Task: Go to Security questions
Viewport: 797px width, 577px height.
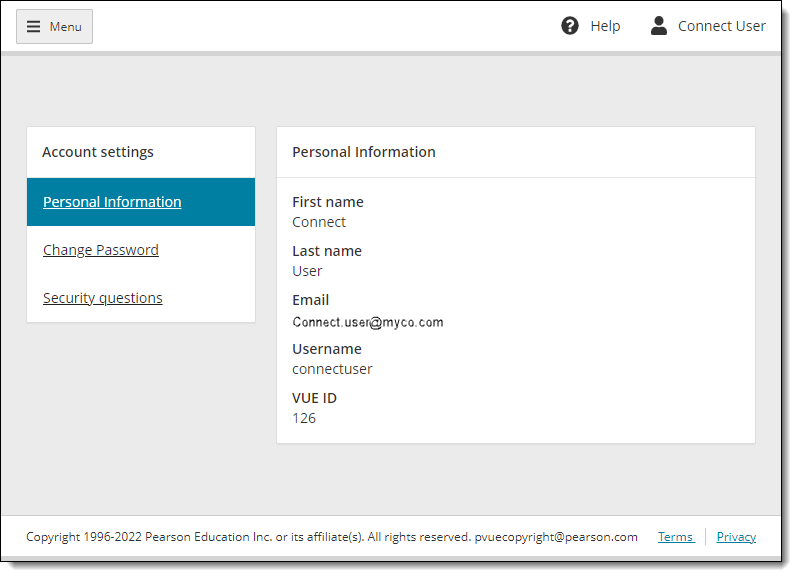Action: pyautogui.click(x=103, y=298)
